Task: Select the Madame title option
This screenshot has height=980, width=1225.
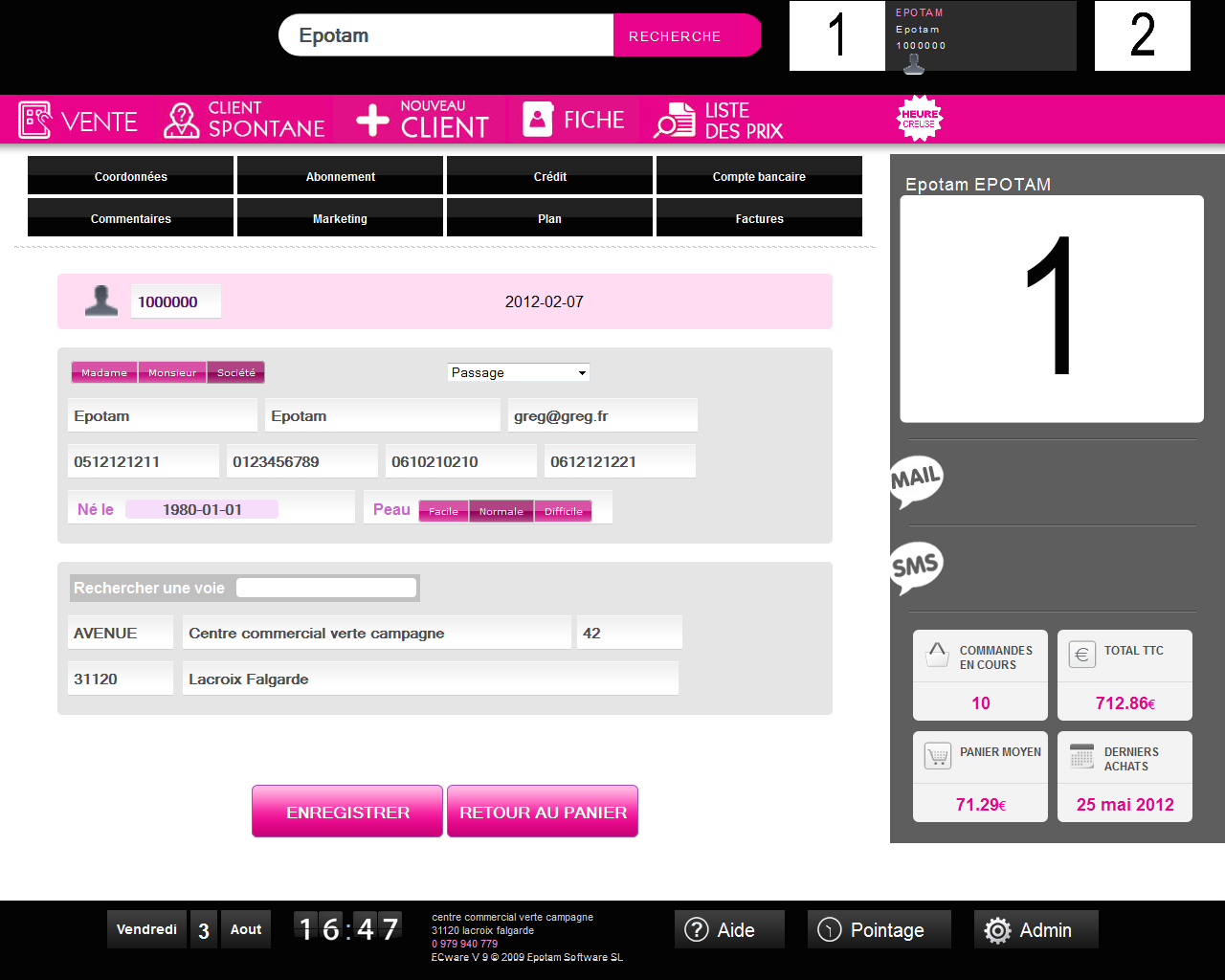Action: 104,373
